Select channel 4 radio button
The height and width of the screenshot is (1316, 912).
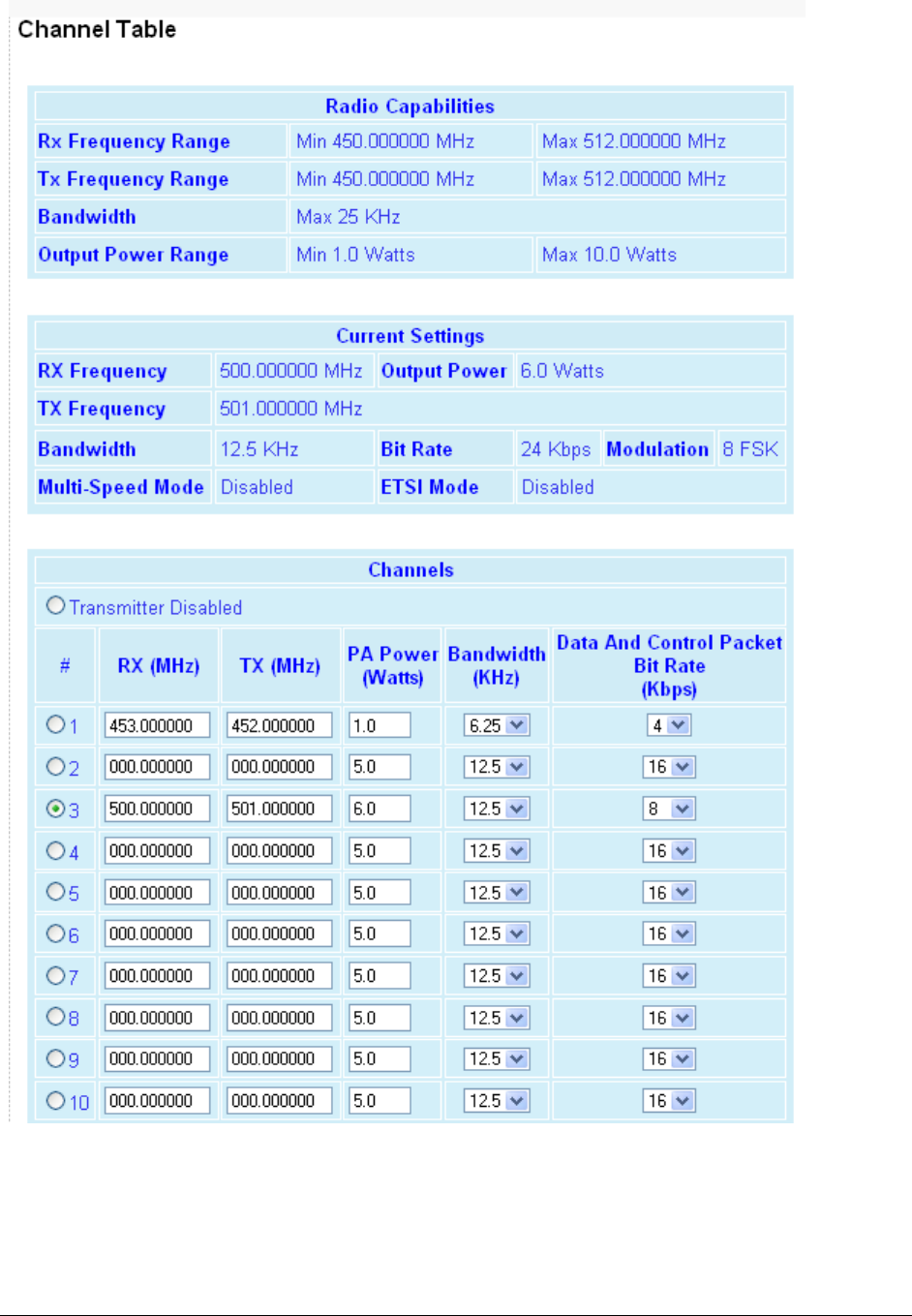[x=56, y=850]
